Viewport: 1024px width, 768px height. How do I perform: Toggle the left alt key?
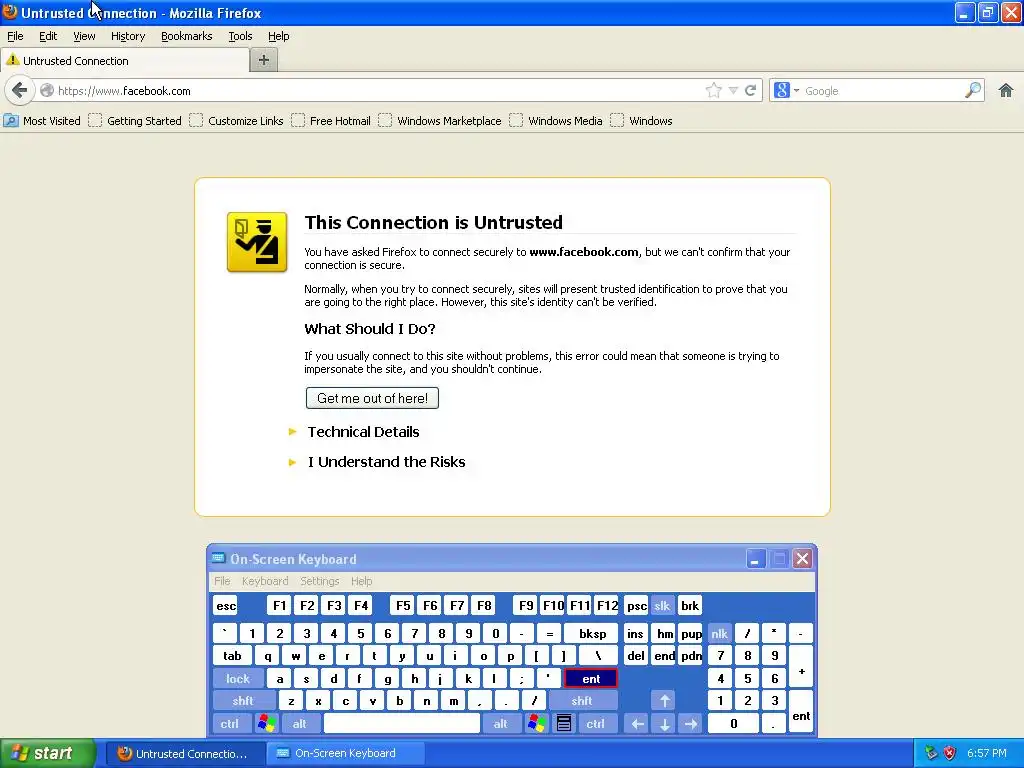coord(300,724)
